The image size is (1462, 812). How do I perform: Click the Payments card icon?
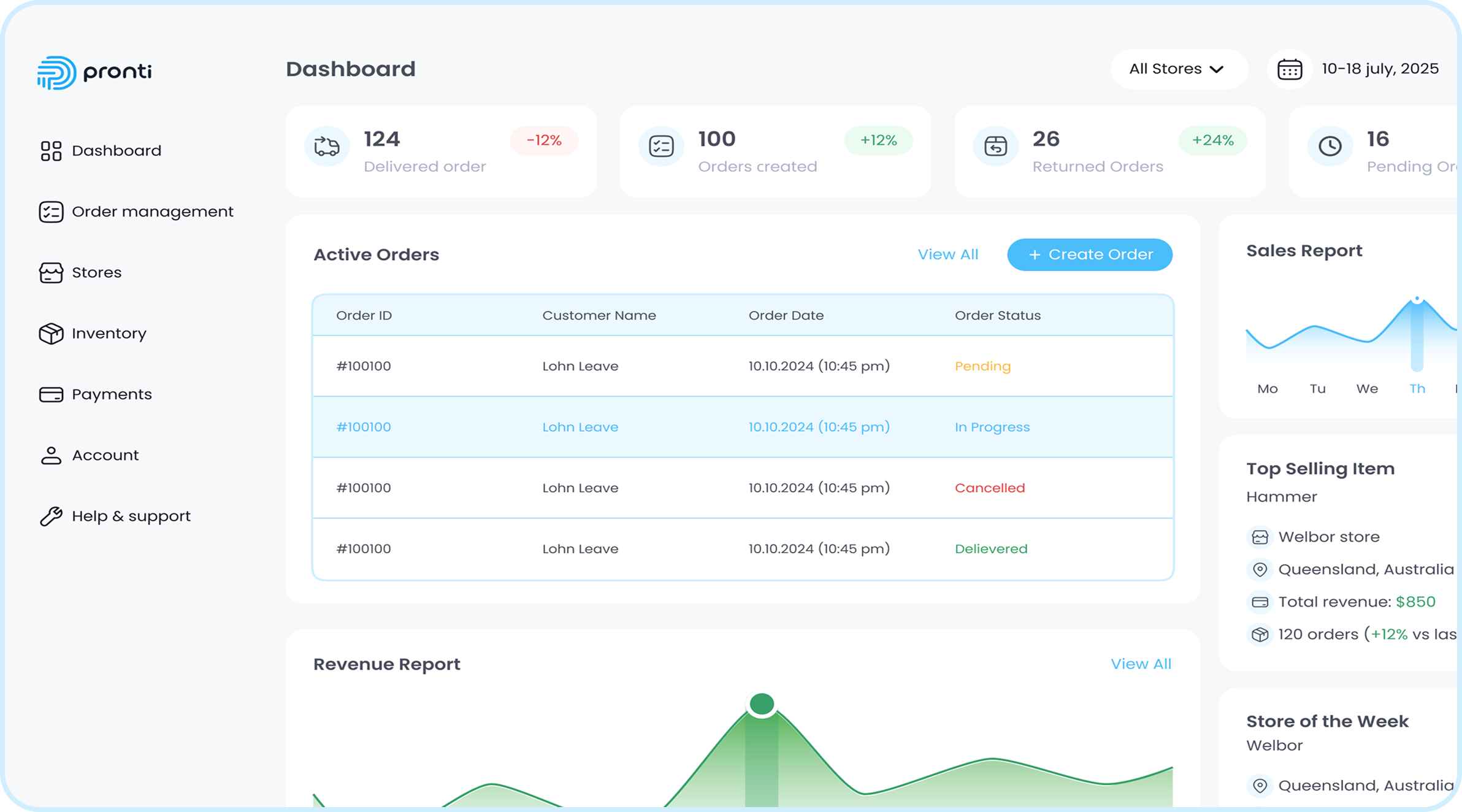pyautogui.click(x=51, y=394)
